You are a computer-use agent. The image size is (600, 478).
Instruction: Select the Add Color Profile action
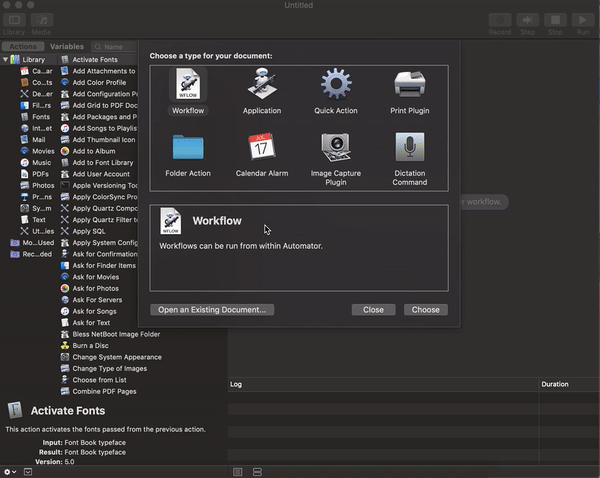coord(99,82)
